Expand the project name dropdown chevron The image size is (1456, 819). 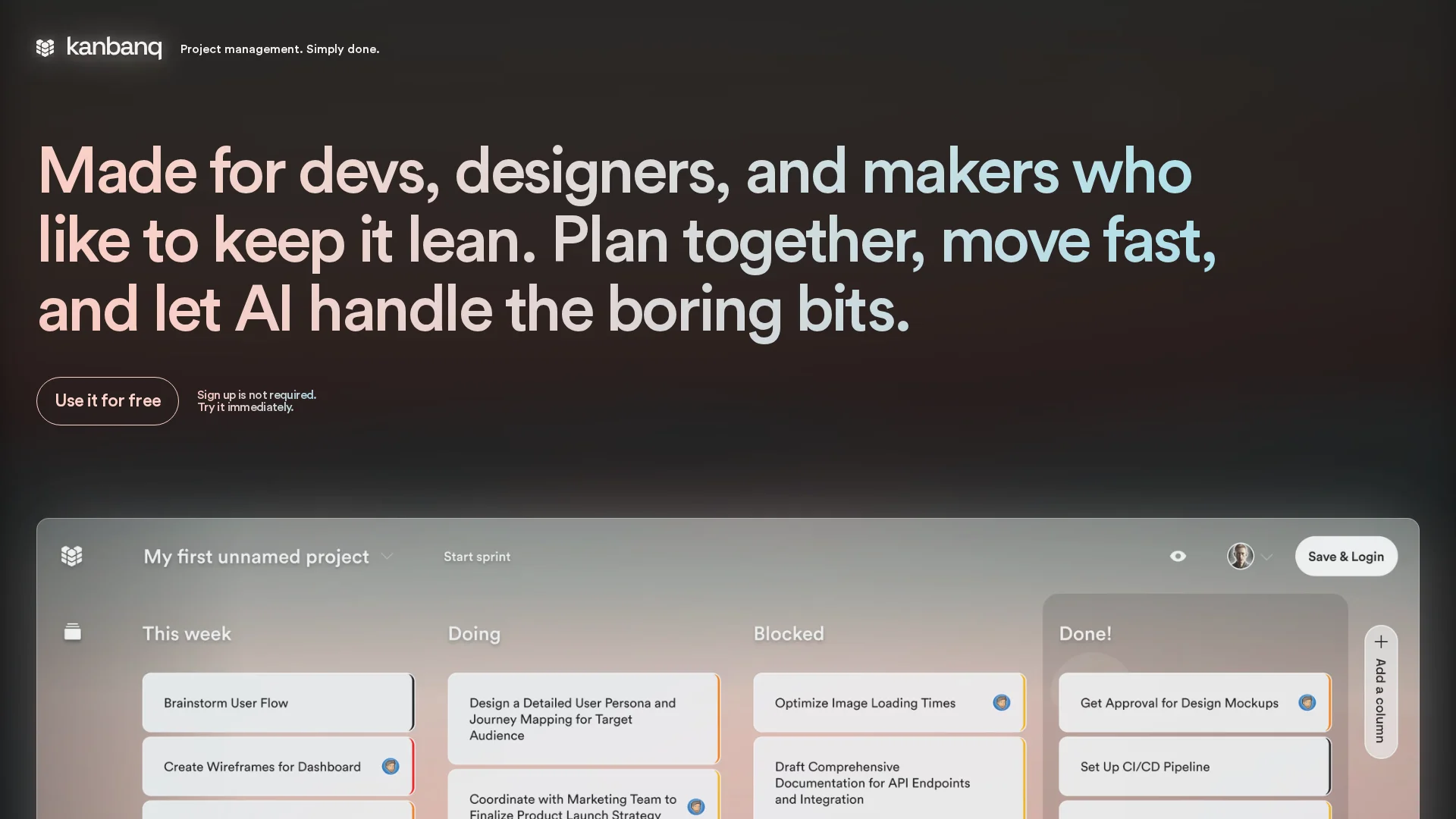(388, 557)
